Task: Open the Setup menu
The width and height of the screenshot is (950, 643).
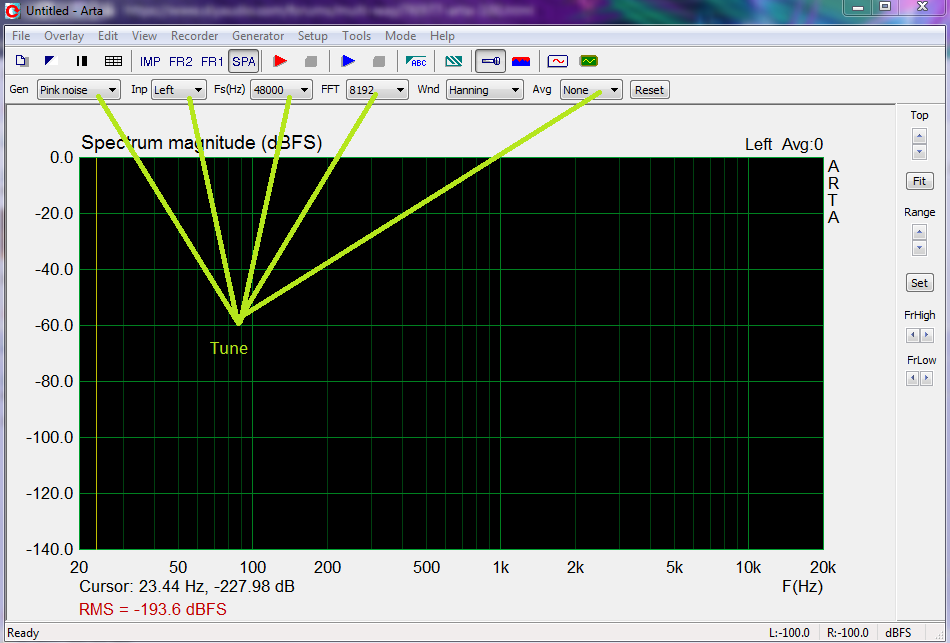Action: click(x=313, y=36)
